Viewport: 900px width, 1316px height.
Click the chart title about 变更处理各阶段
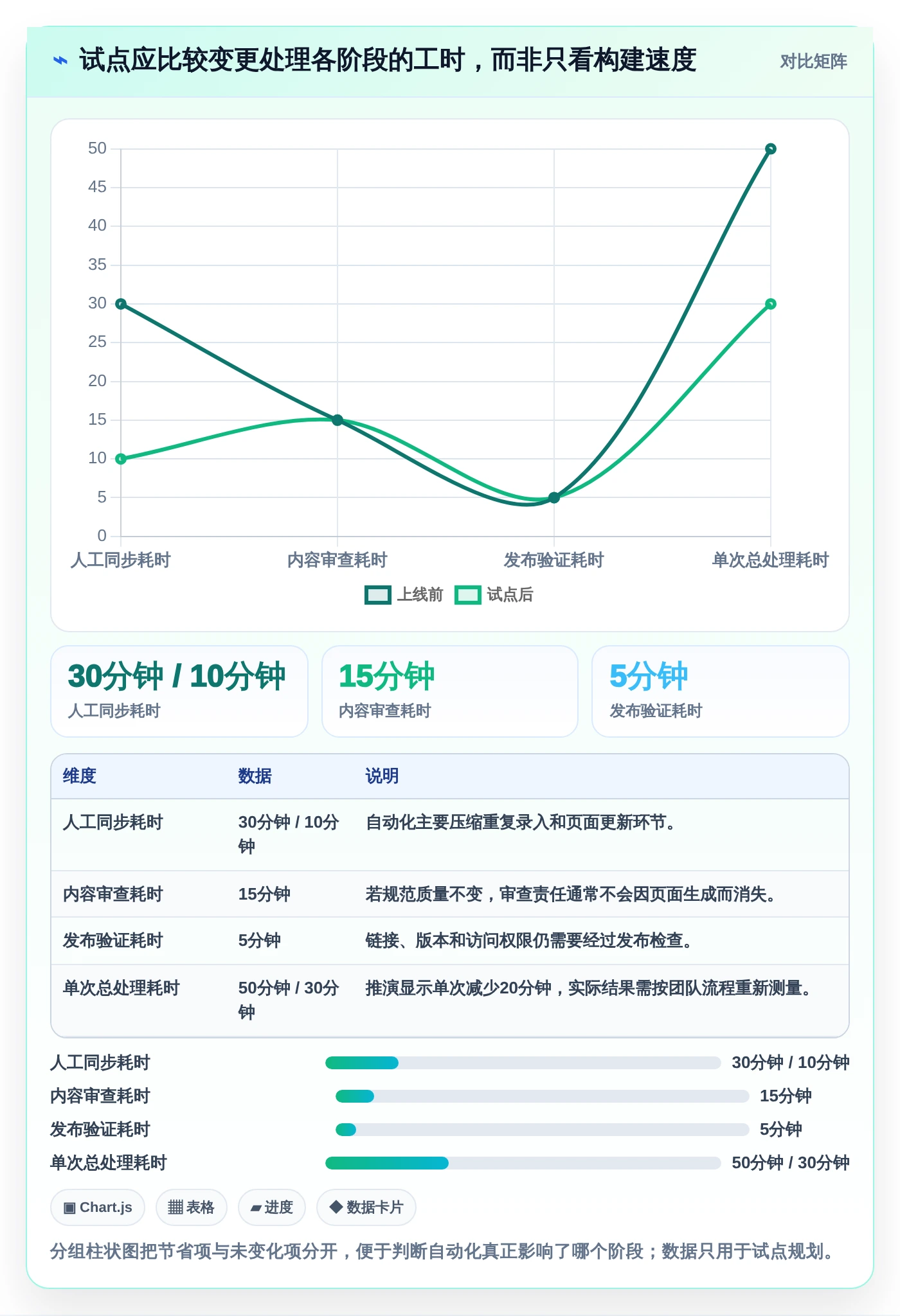coord(388,61)
